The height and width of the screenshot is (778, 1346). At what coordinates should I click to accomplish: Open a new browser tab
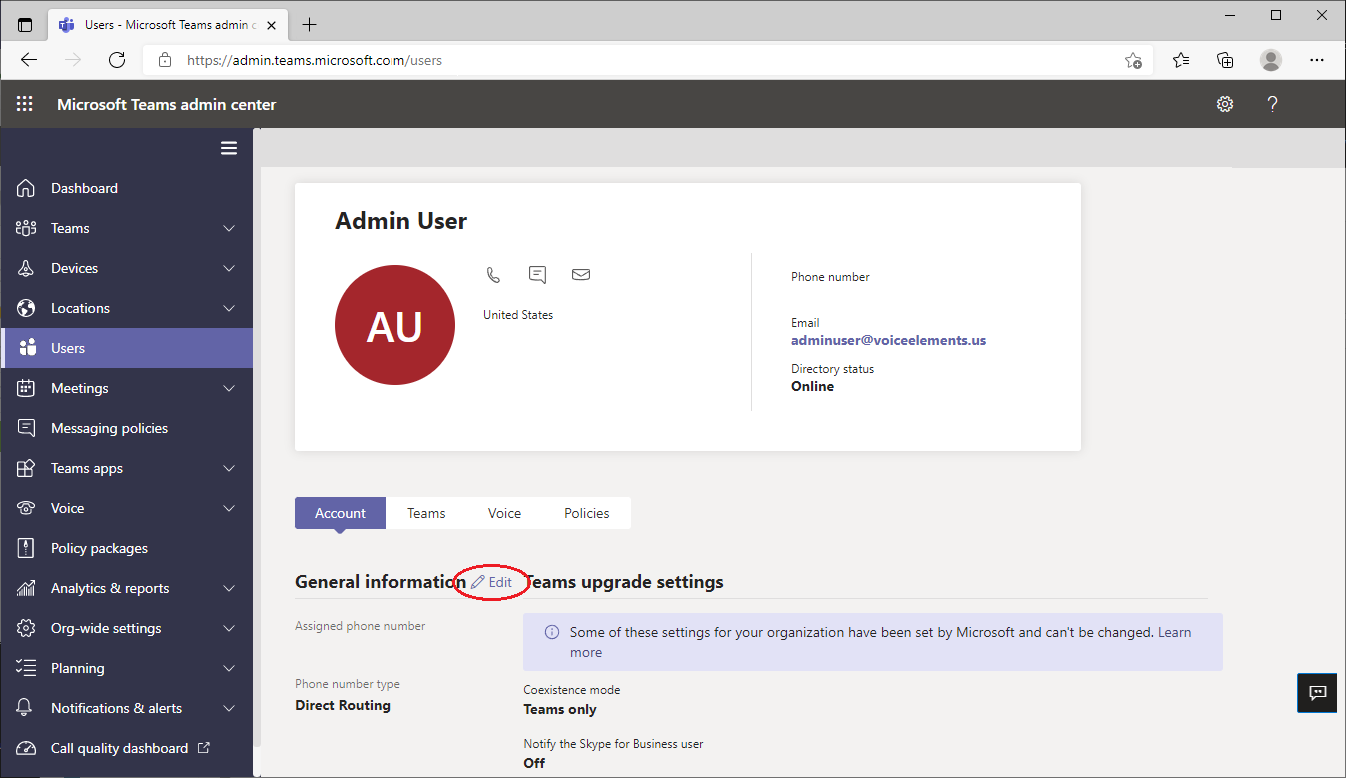tap(309, 25)
